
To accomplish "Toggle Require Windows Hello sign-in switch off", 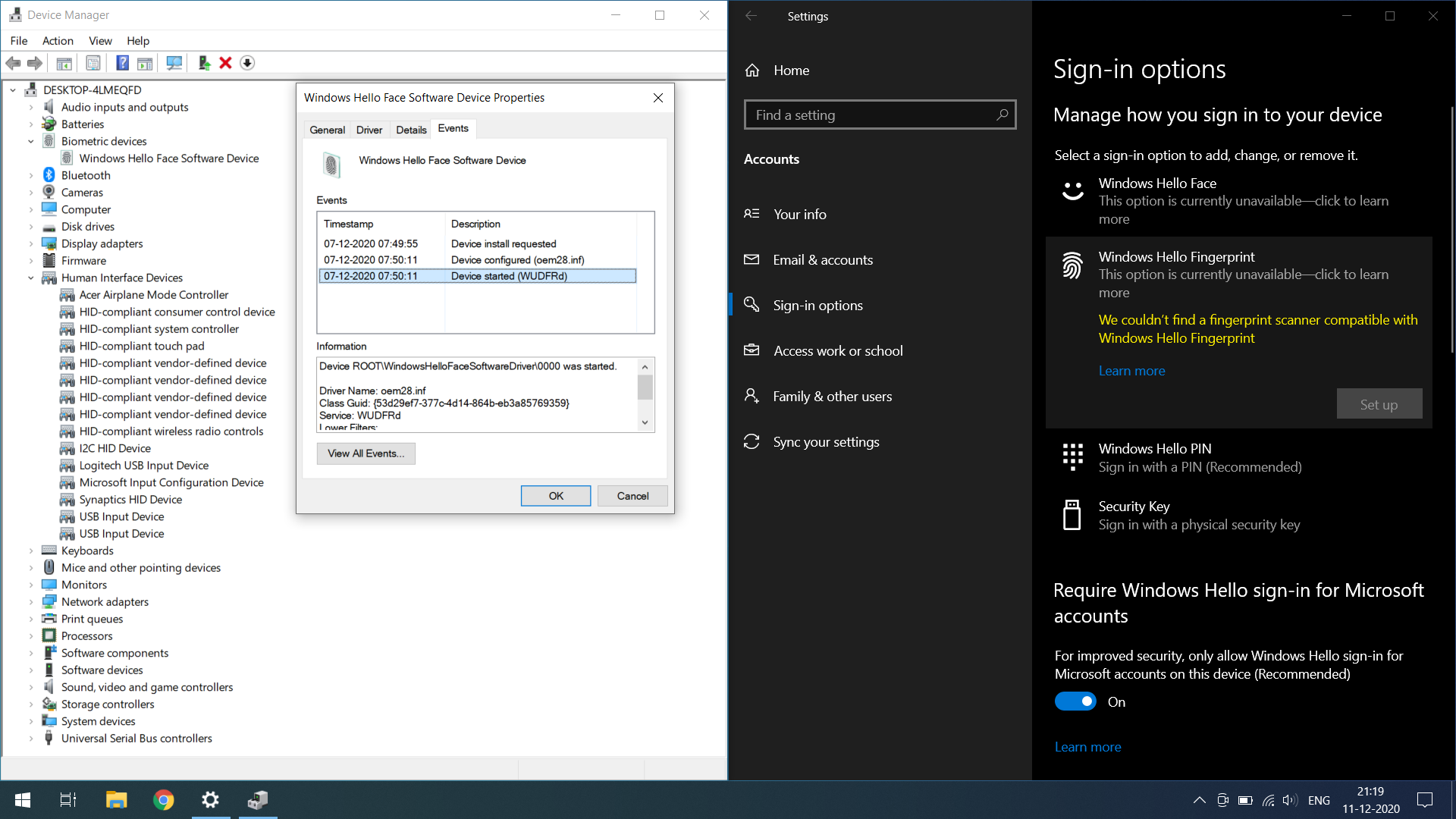I will [x=1075, y=702].
